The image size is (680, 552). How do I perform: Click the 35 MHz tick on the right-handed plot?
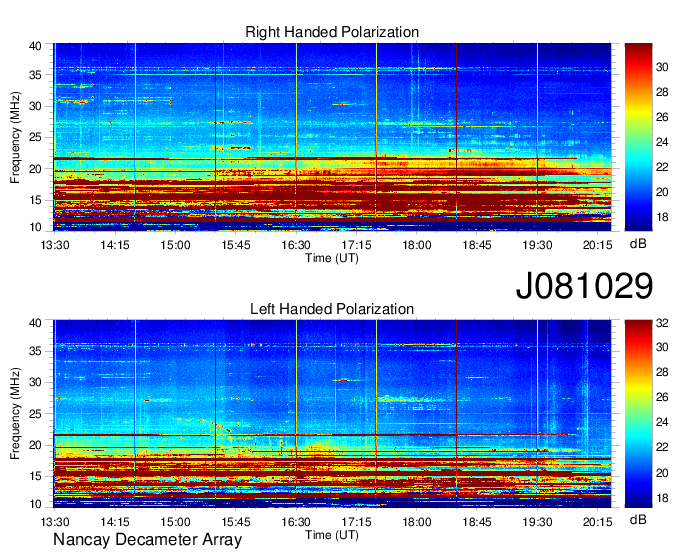[35, 75]
